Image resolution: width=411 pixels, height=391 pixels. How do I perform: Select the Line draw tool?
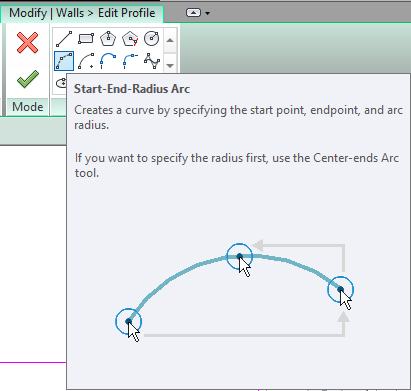tap(64, 39)
